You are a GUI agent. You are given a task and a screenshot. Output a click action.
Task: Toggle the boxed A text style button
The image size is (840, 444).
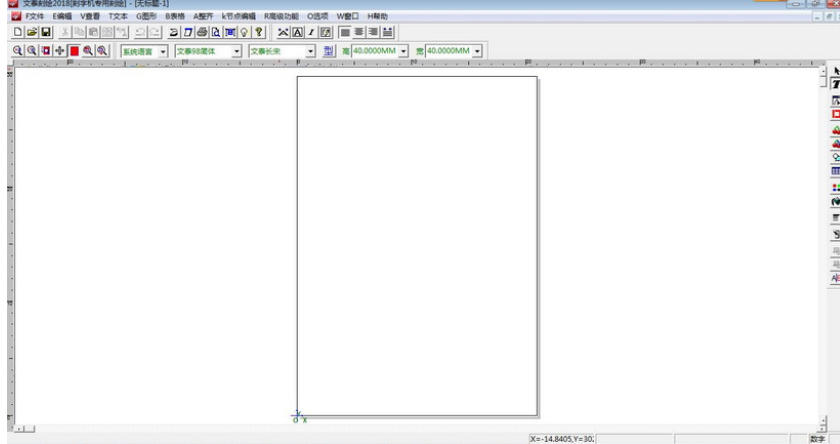click(297, 33)
